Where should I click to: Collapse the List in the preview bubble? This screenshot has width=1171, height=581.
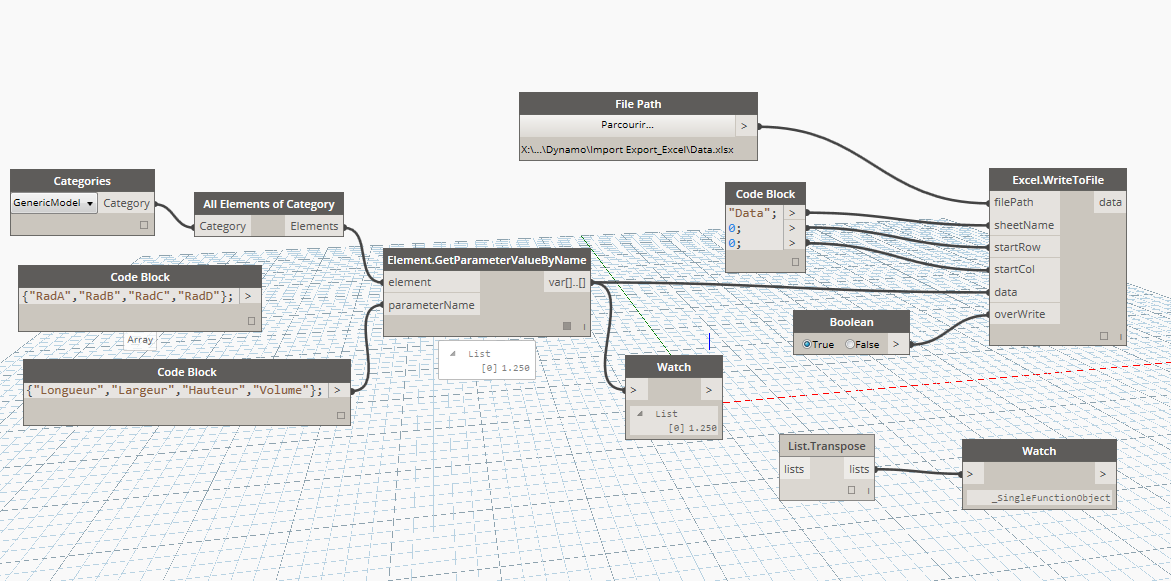pos(451,354)
